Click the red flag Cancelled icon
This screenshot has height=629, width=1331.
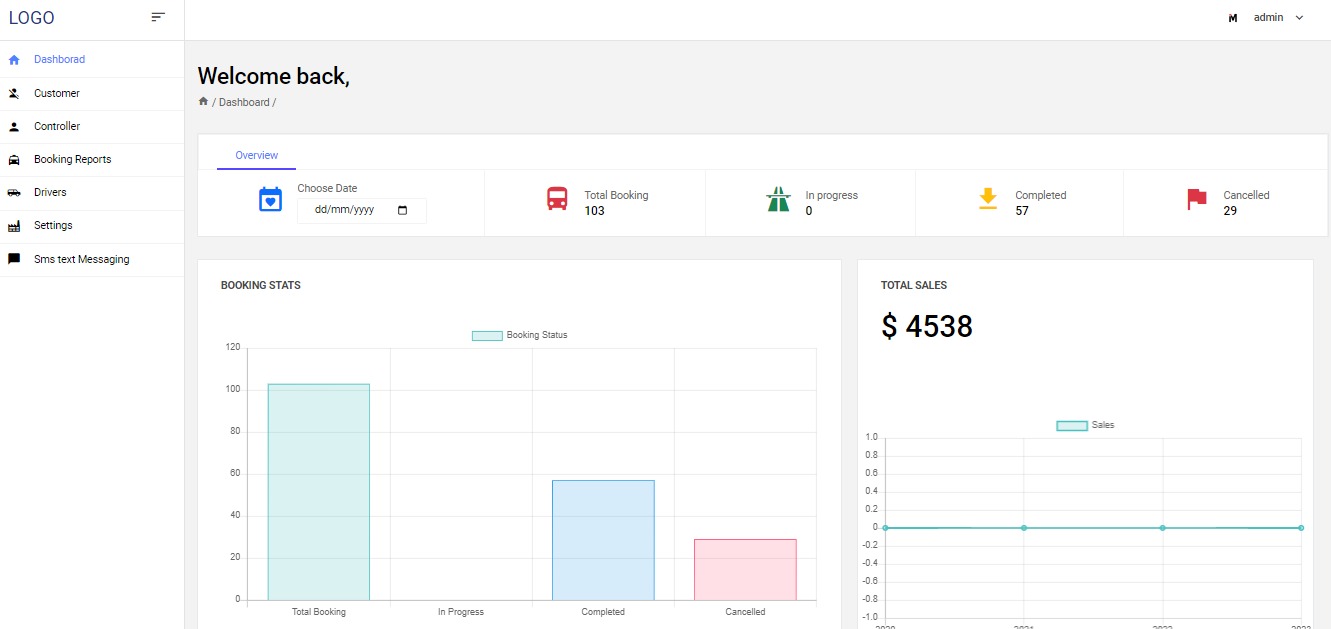[x=1197, y=199]
